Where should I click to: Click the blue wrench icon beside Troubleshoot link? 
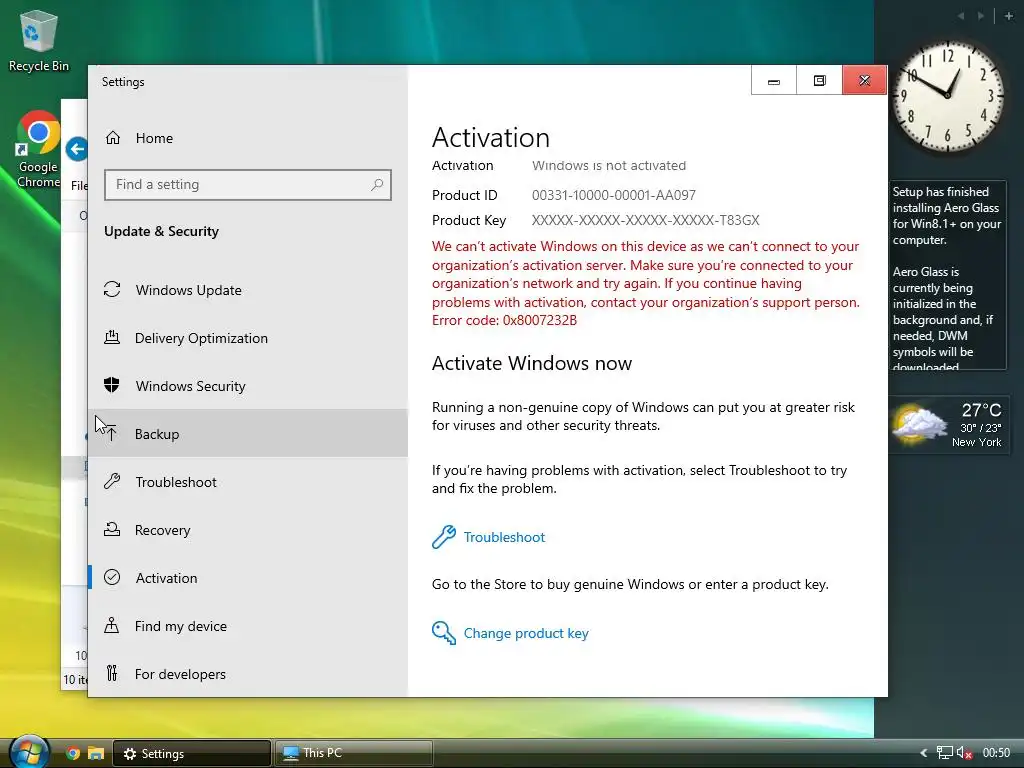[x=444, y=537]
